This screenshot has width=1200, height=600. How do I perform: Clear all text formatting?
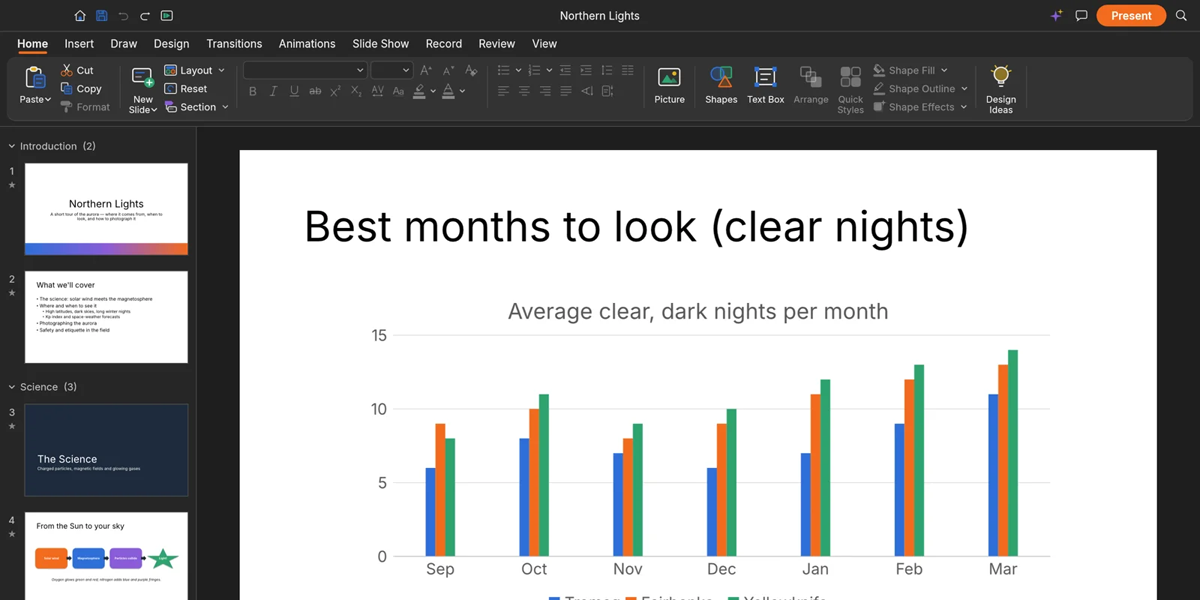471,70
